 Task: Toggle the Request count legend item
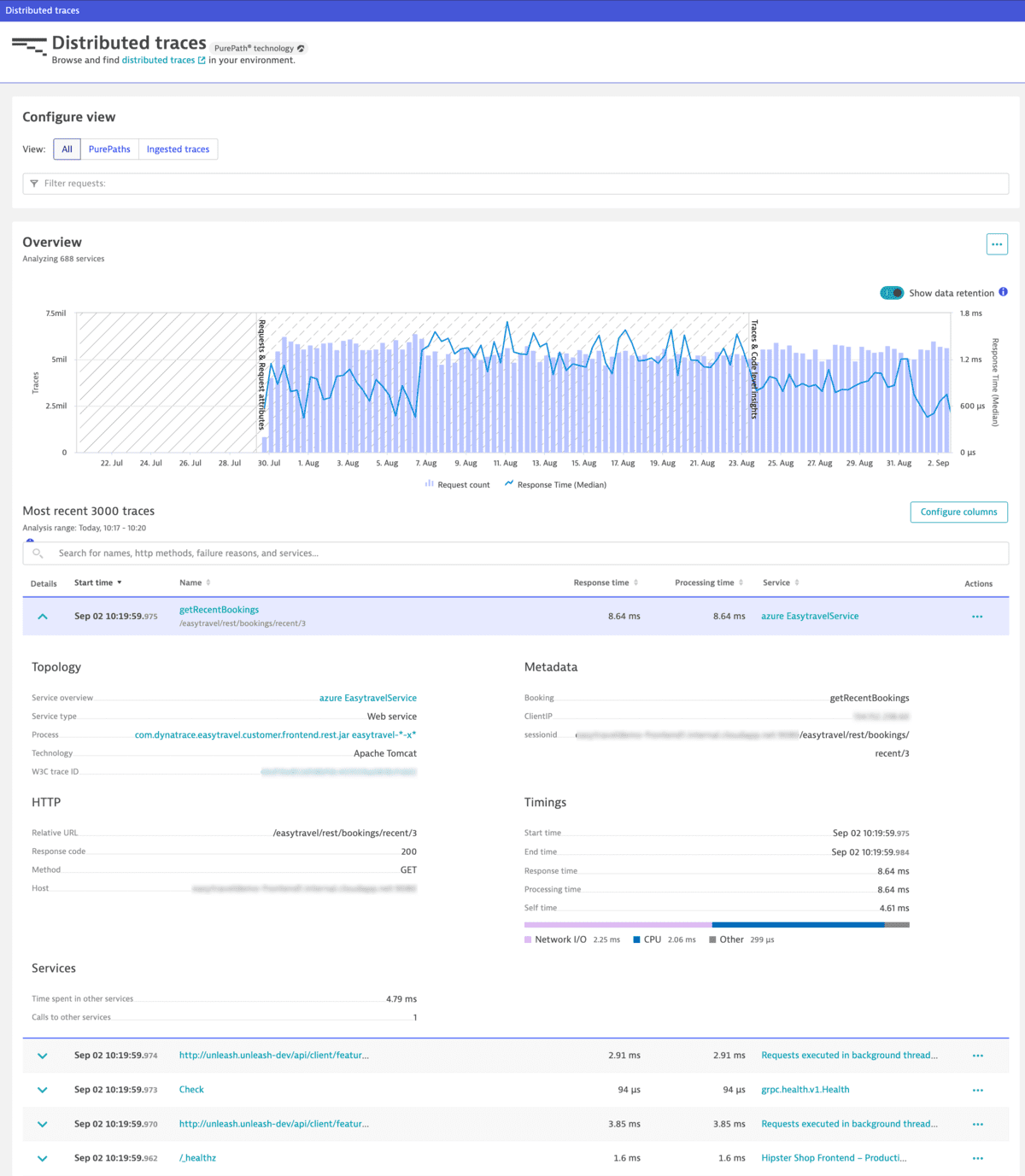point(458,484)
